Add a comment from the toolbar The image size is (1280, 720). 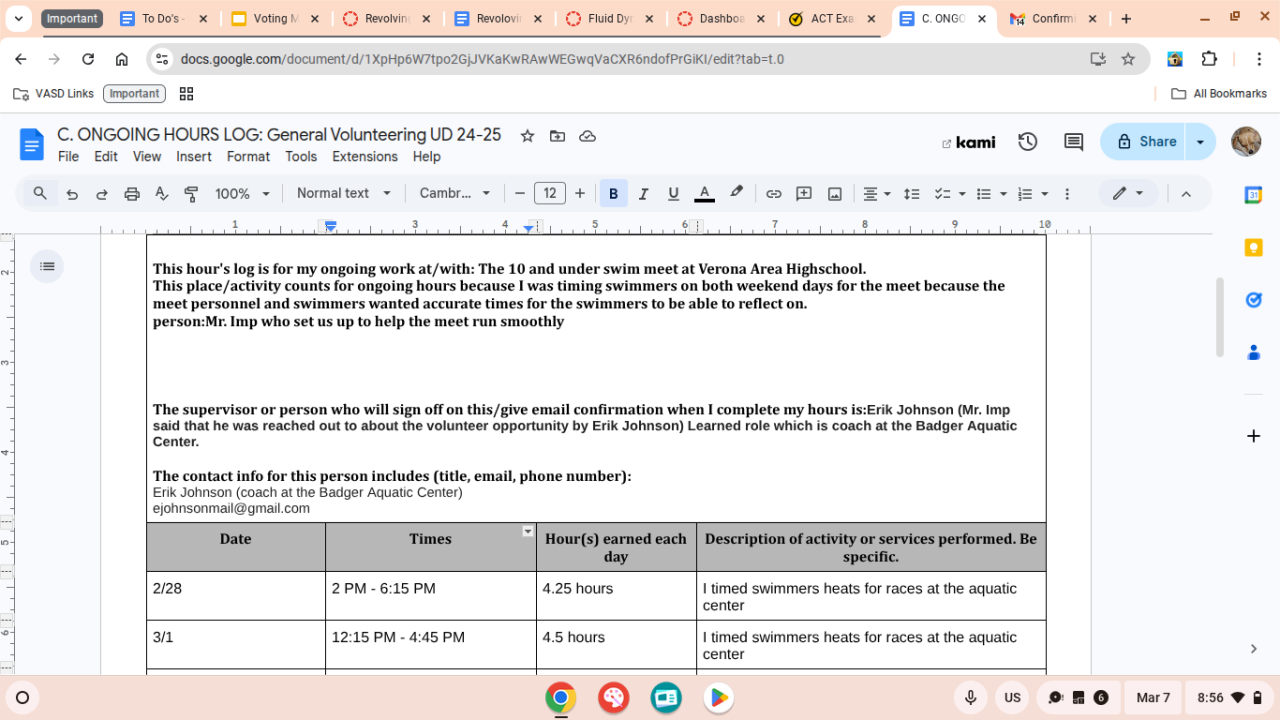coord(804,194)
